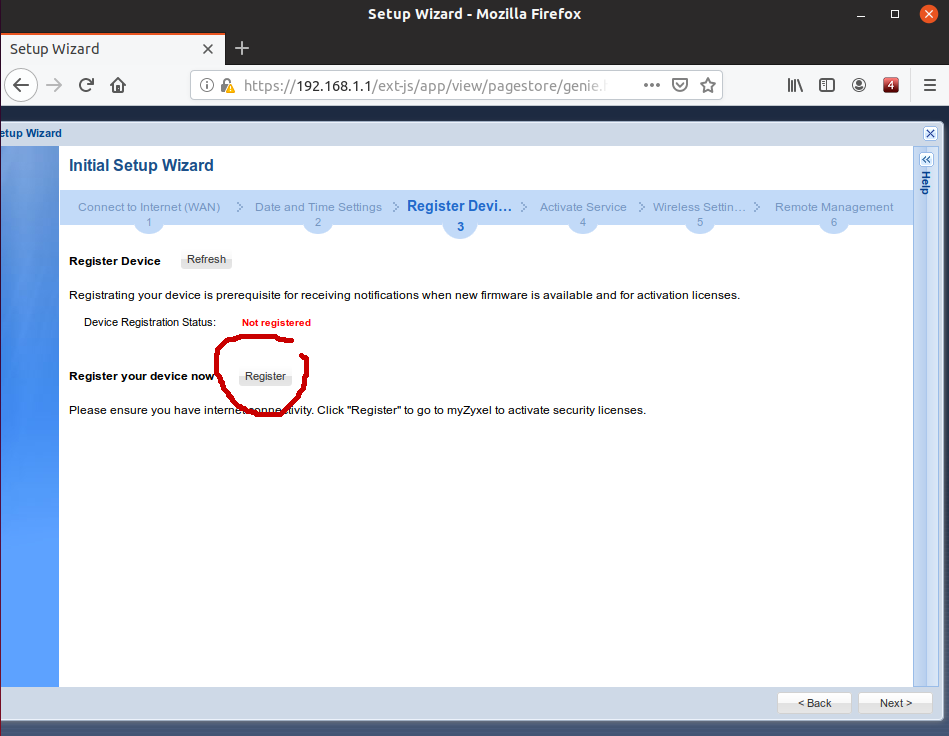Minimize the Firefox window

click(x=861, y=15)
